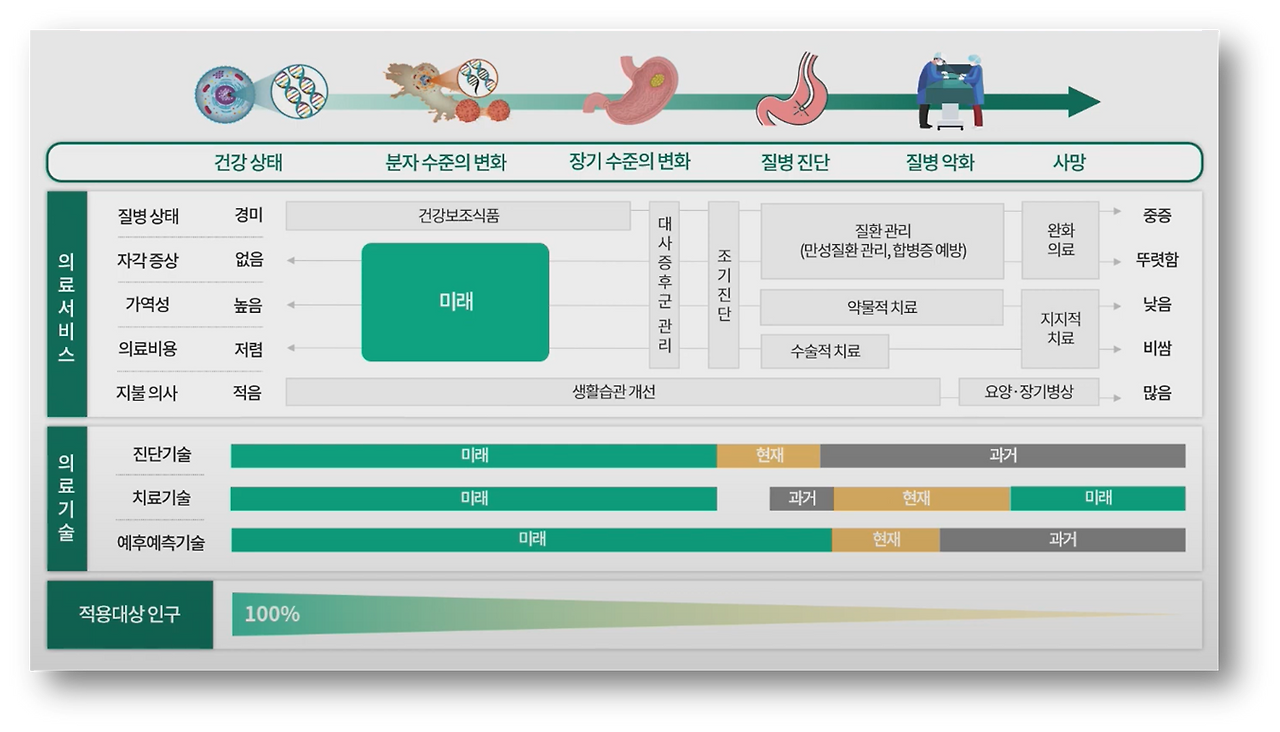Click the green 미래 box

456,301
